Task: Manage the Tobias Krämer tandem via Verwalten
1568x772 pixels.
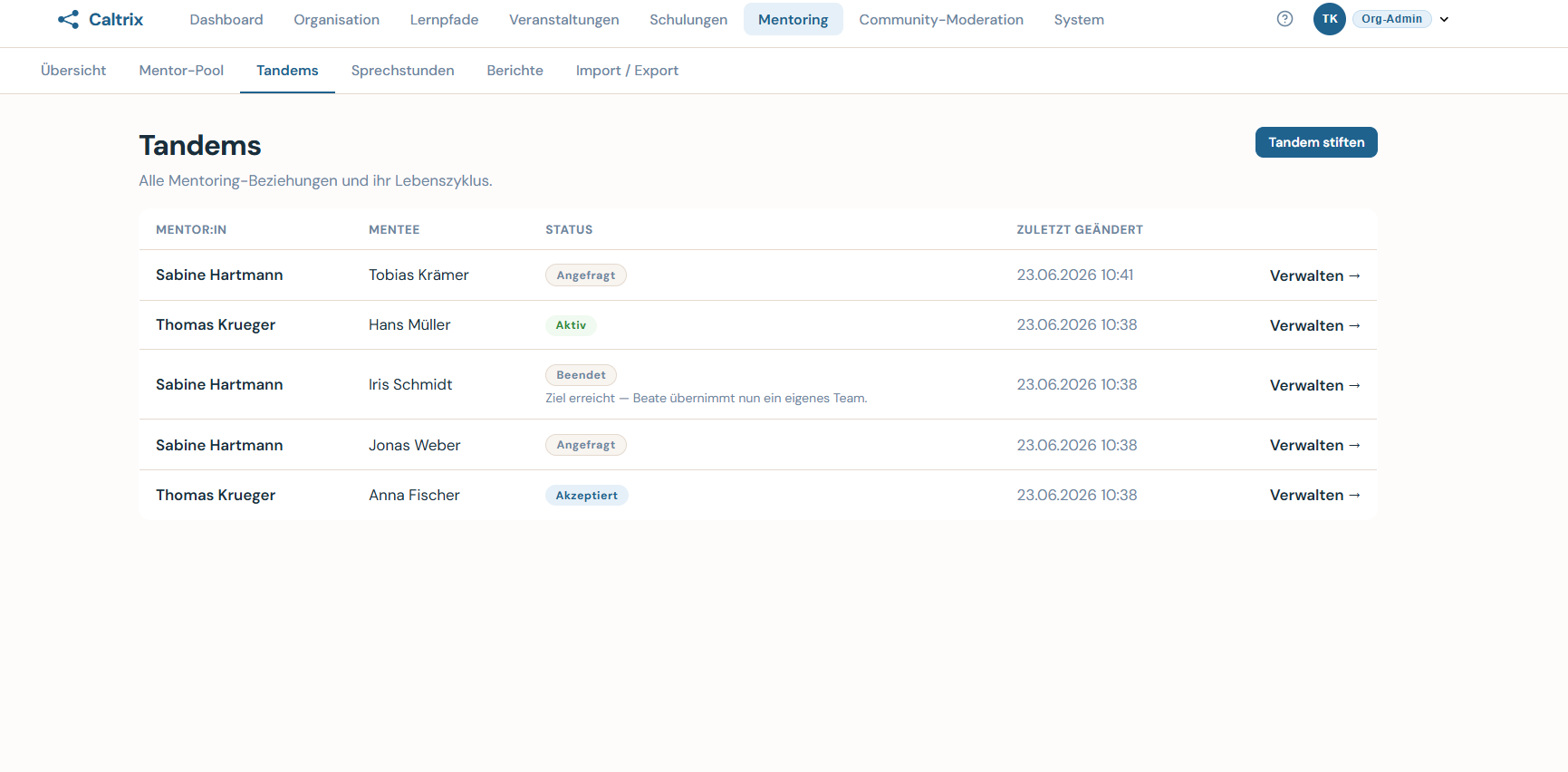Action: point(1314,275)
